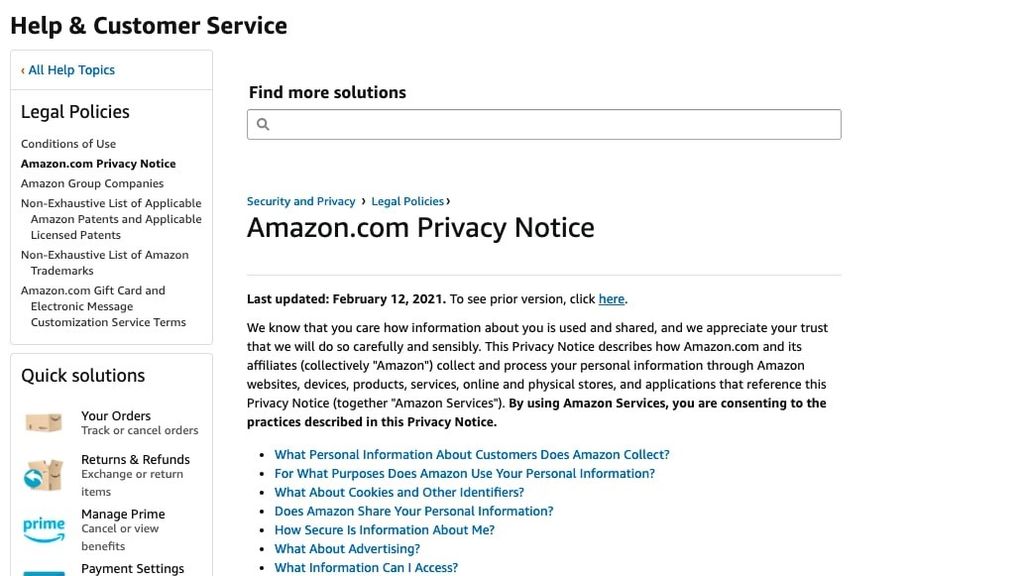
Task: Select Amazon.com Privacy Notice in the sidebar
Action: 98,163
